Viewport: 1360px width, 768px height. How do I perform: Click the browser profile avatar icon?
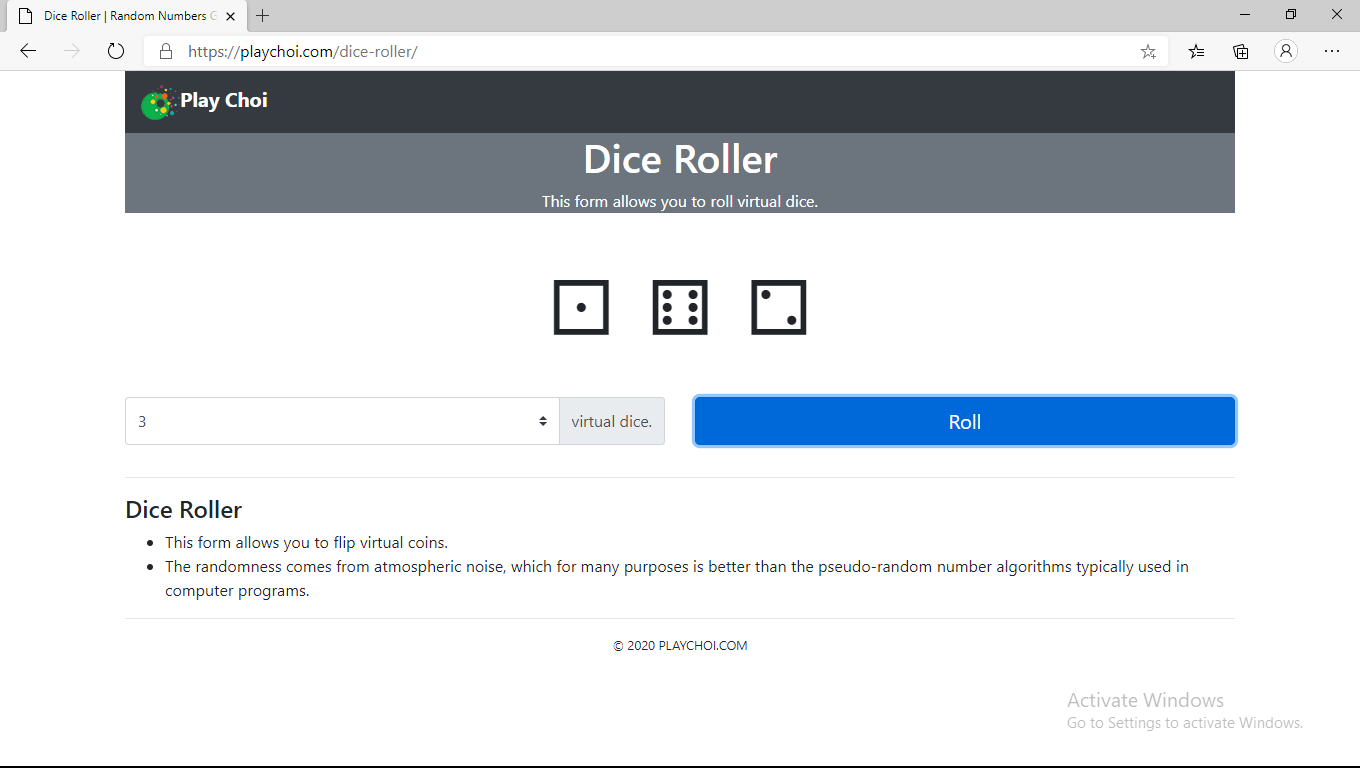pyautogui.click(x=1286, y=51)
